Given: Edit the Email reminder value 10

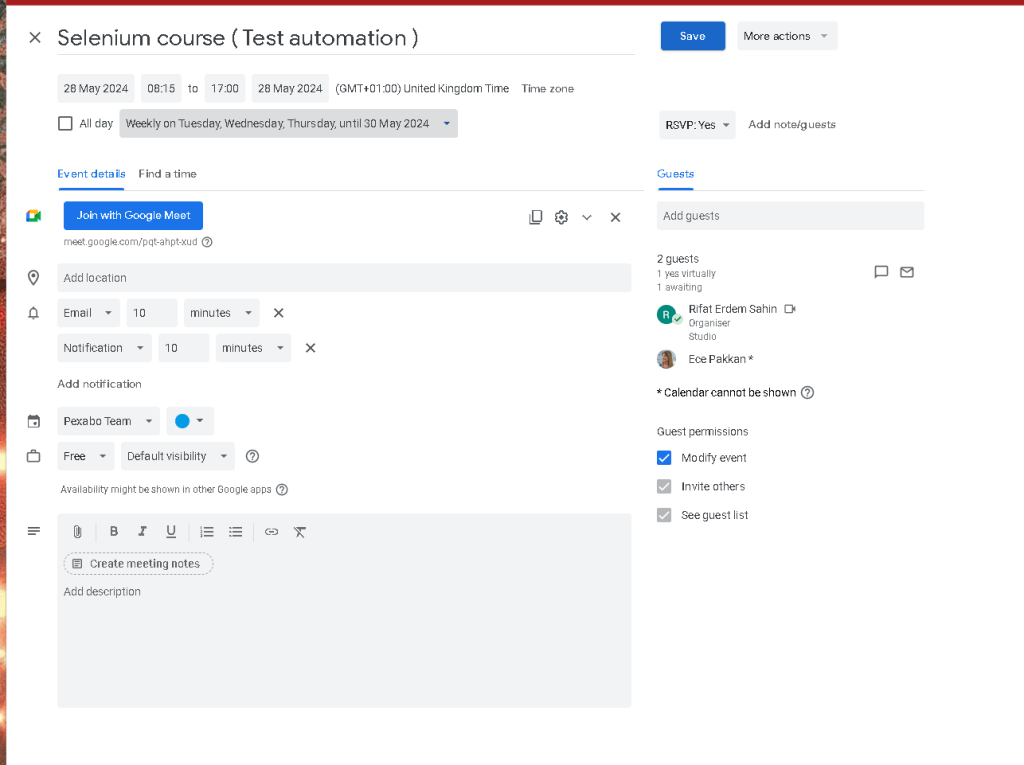Looking at the screenshot, I should [152, 313].
